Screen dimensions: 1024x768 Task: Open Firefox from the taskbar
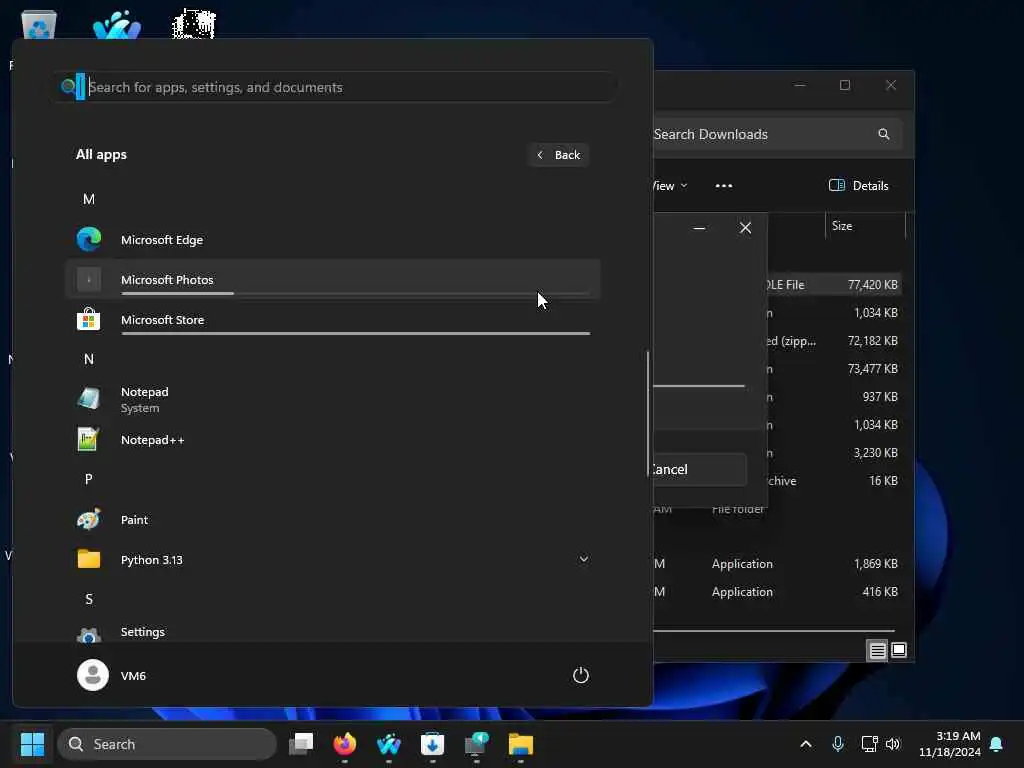tap(345, 744)
